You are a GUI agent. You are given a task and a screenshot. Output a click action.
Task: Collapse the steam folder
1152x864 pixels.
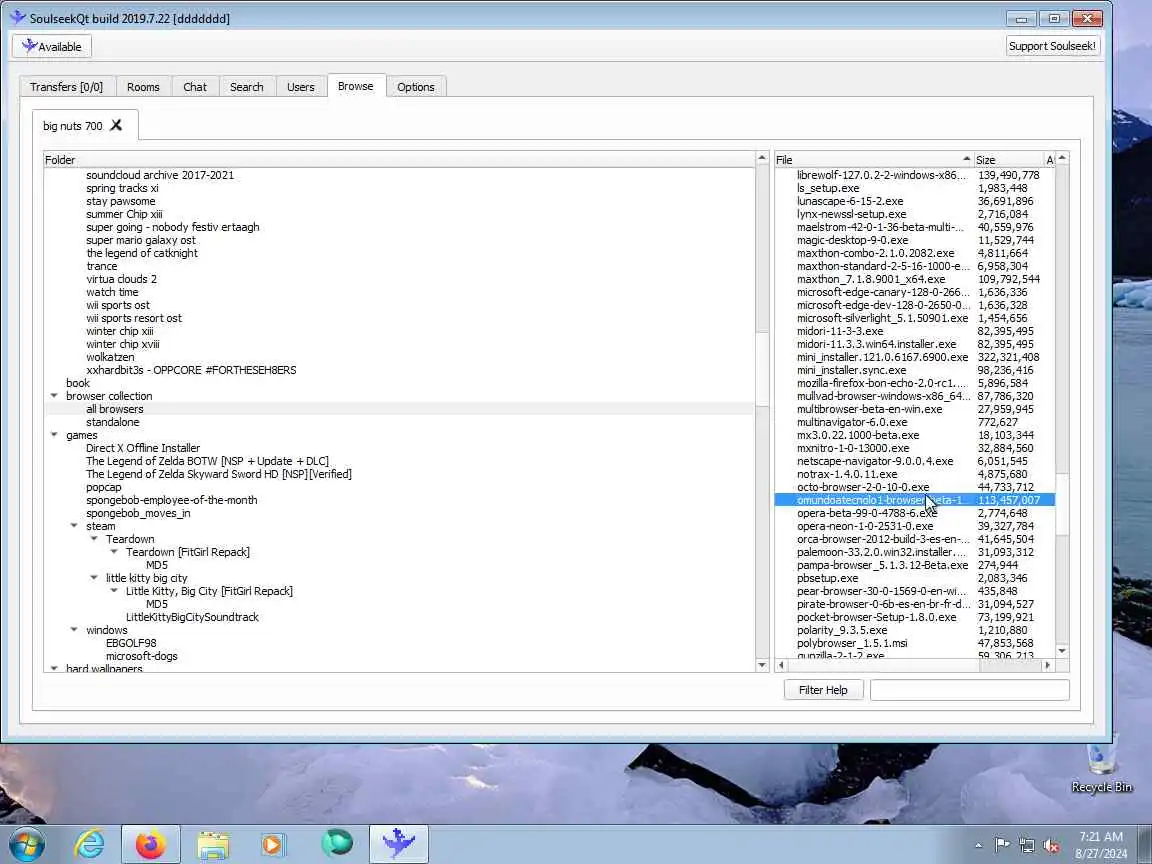point(74,525)
